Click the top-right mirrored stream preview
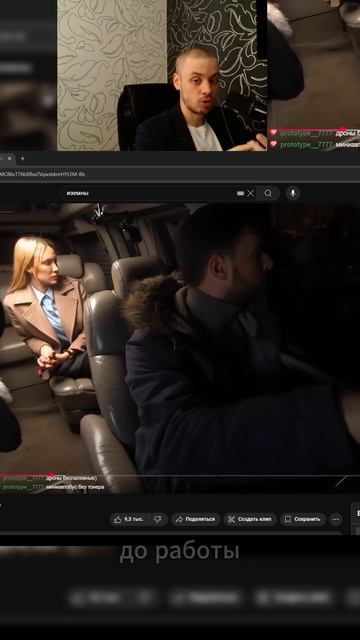 (x=313, y=76)
